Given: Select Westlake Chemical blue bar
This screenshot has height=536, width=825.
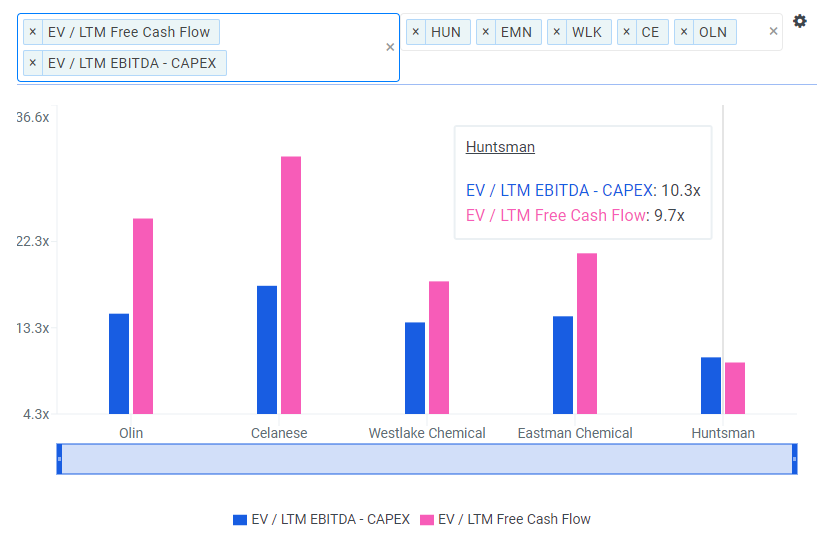Looking at the screenshot, I should (415, 368).
